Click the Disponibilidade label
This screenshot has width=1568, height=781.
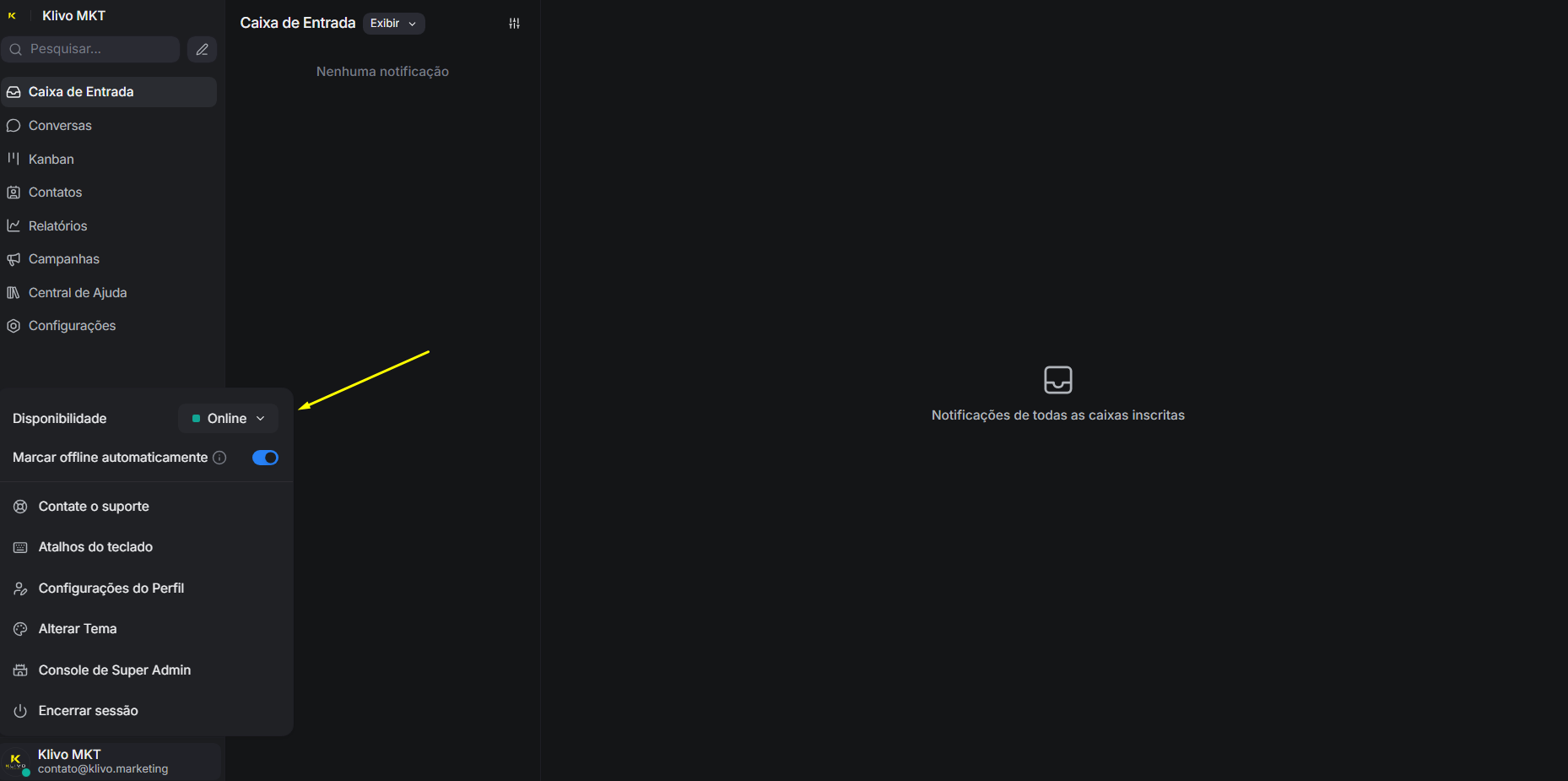click(60, 419)
